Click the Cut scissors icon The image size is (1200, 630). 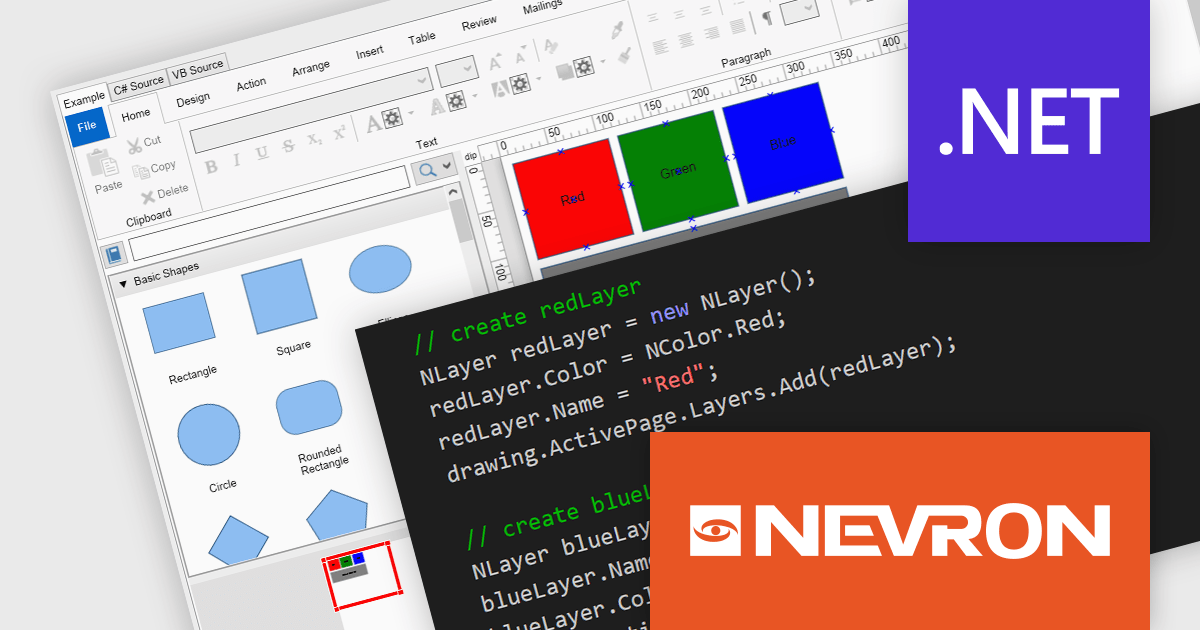[x=134, y=146]
